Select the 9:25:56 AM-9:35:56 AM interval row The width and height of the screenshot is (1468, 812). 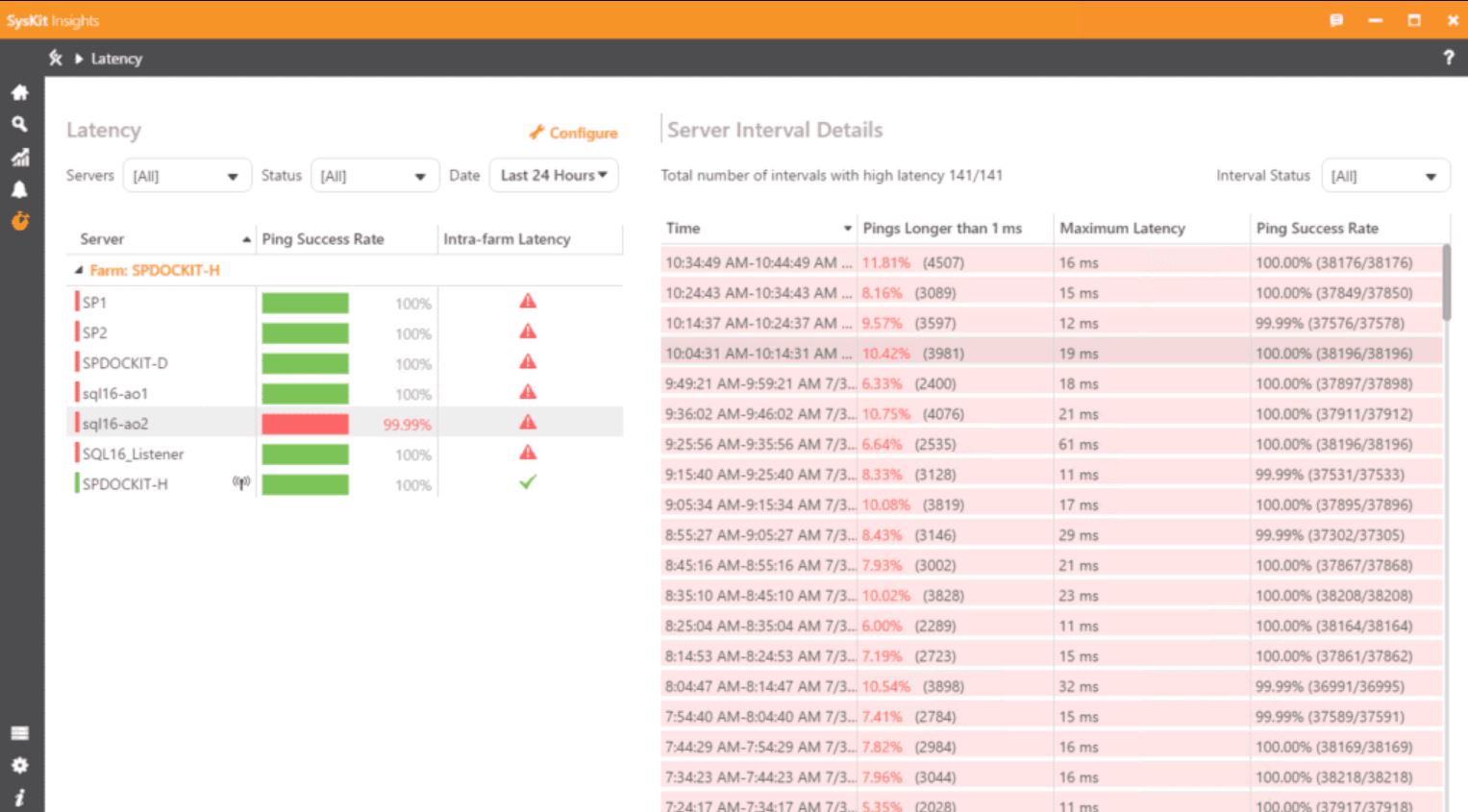click(x=1052, y=444)
